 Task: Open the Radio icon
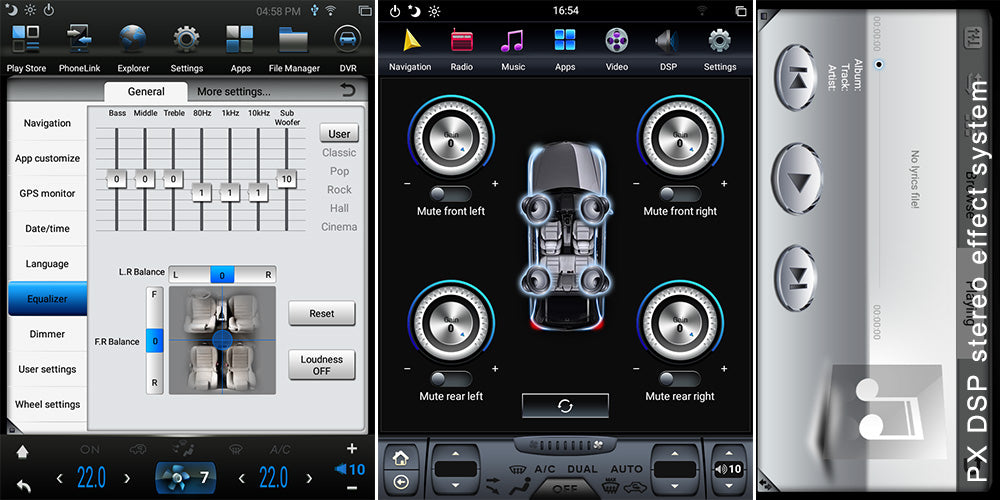coord(462,42)
